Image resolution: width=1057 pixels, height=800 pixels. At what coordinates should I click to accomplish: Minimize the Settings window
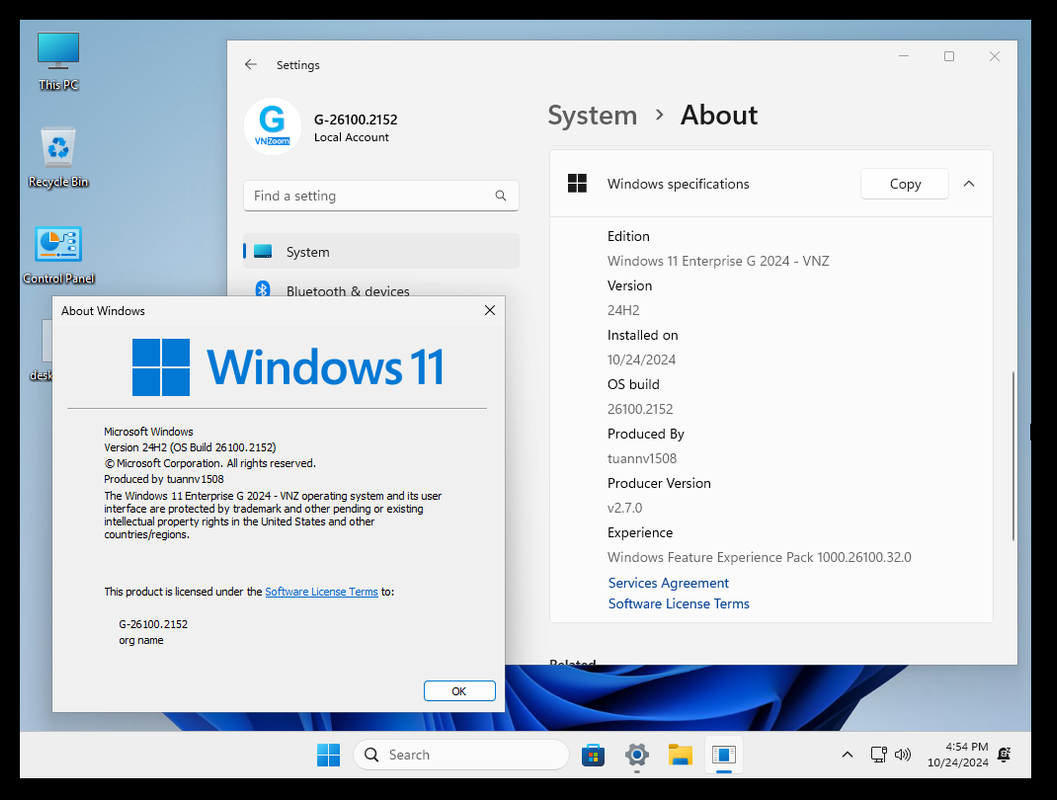point(904,57)
